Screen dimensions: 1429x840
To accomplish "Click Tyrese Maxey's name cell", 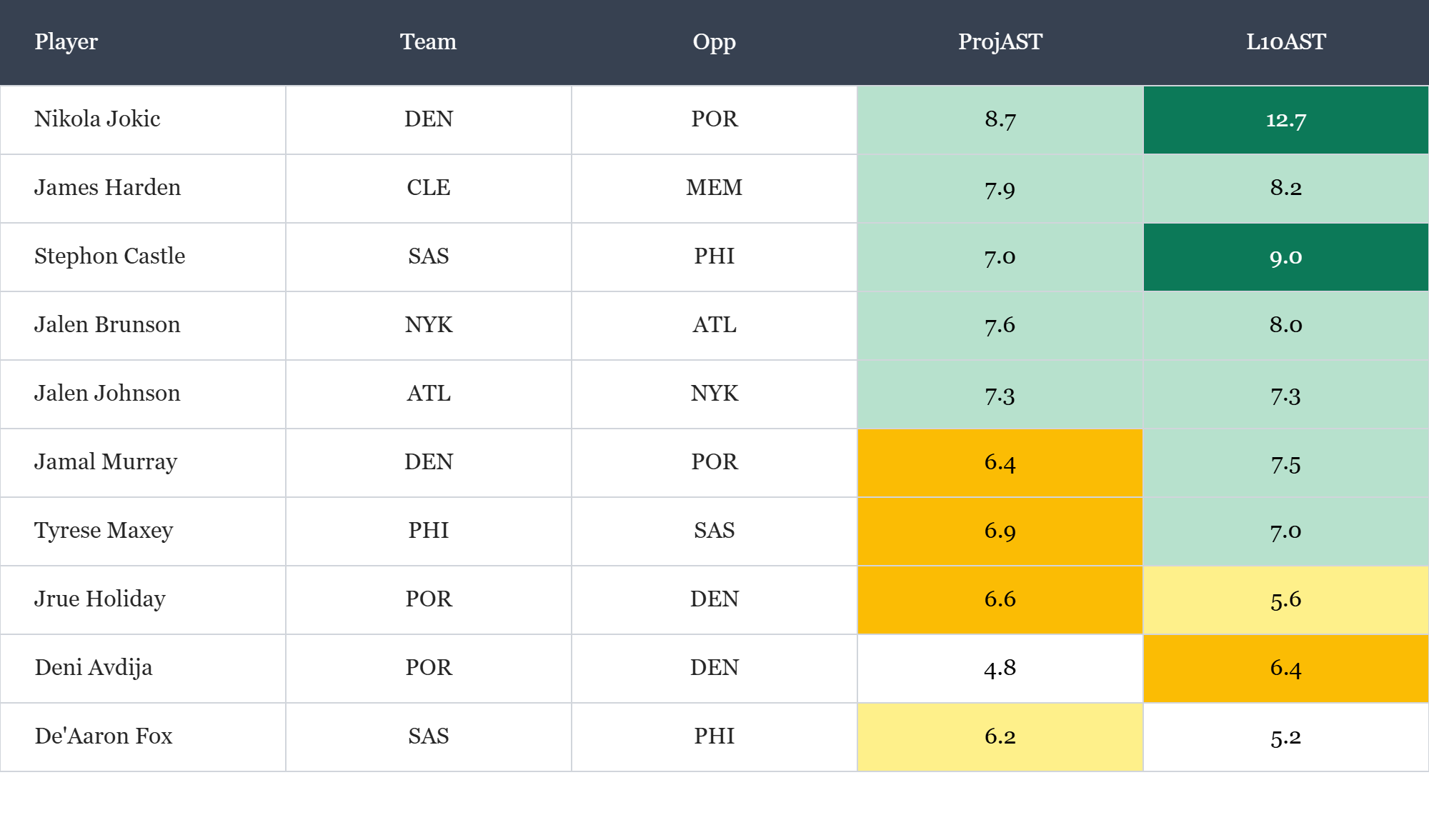I will pyautogui.click(x=104, y=531).
